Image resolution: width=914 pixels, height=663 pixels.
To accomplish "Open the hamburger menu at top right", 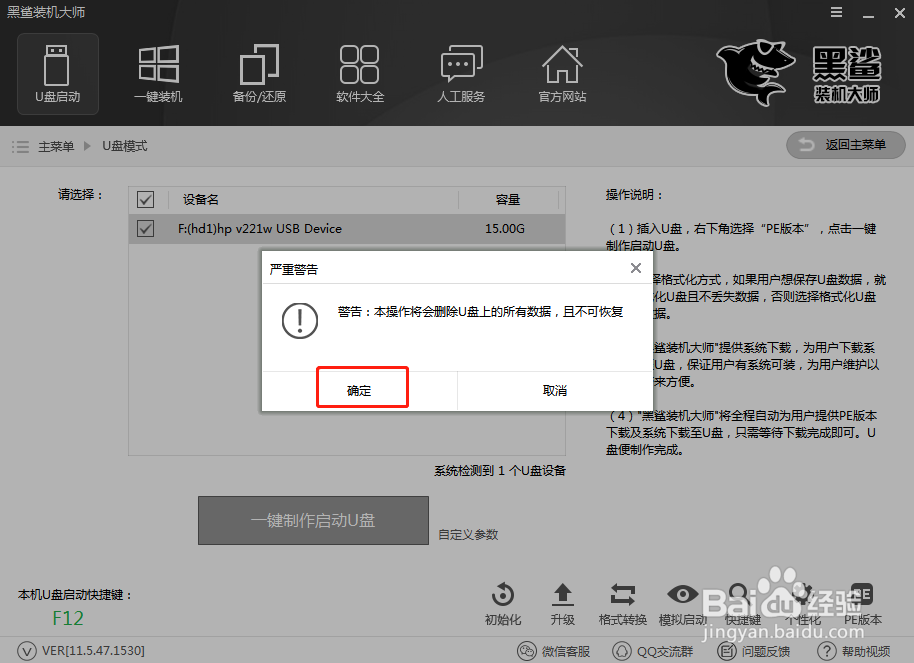I will (x=838, y=12).
